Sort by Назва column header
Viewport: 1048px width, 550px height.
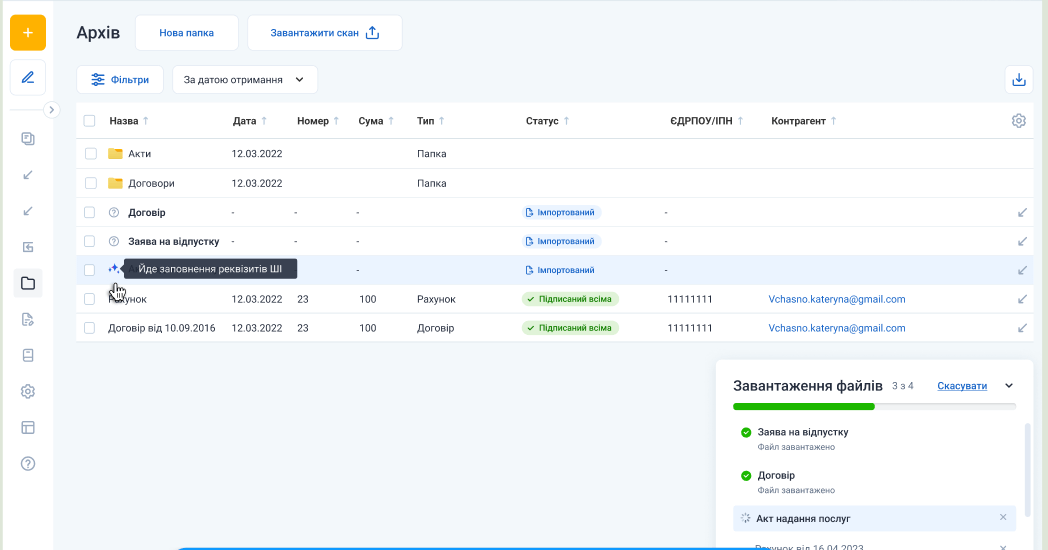click(129, 121)
